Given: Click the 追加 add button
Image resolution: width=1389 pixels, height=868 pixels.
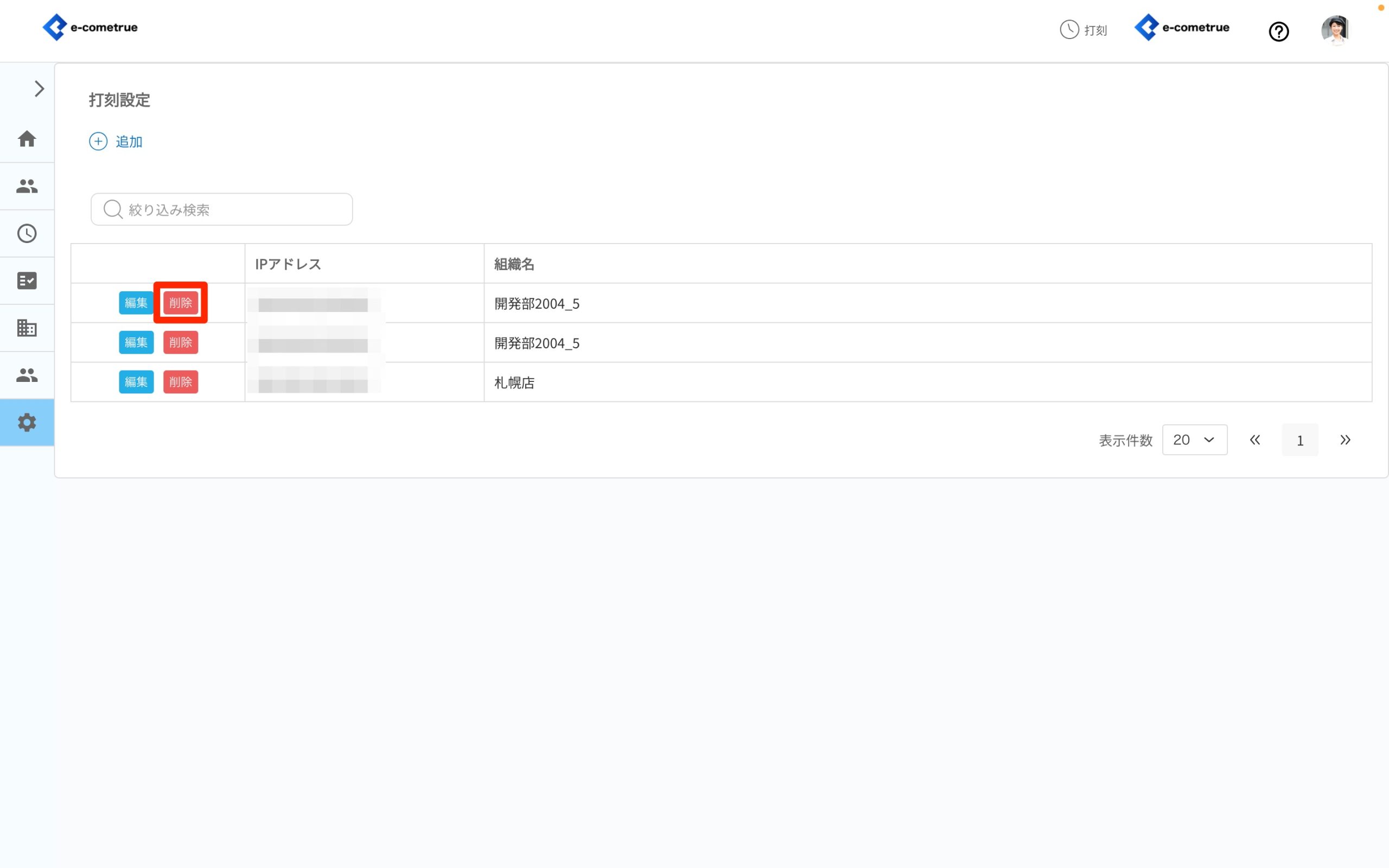Looking at the screenshot, I should [x=116, y=141].
